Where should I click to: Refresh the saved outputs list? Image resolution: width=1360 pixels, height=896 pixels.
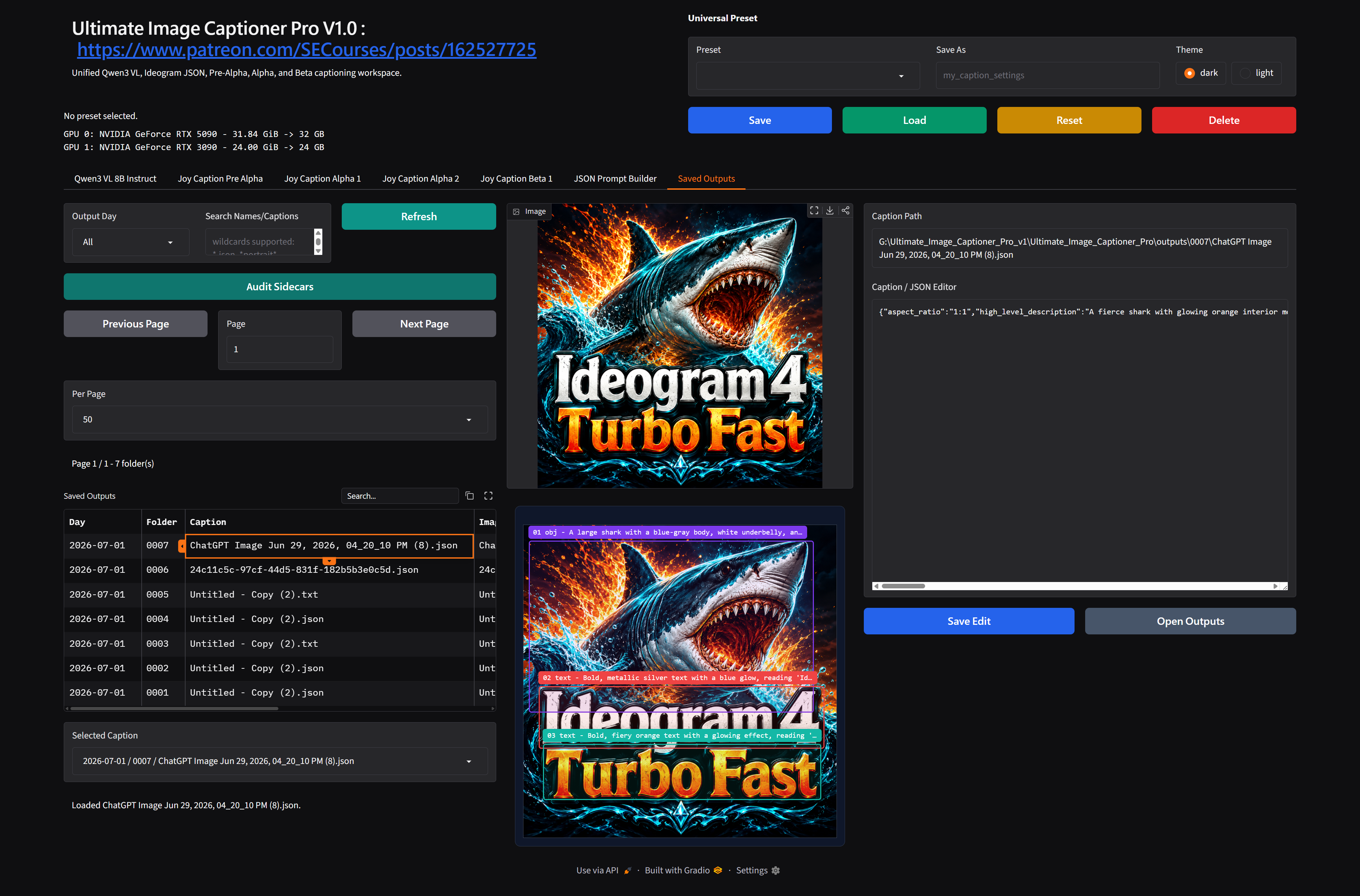[419, 217]
